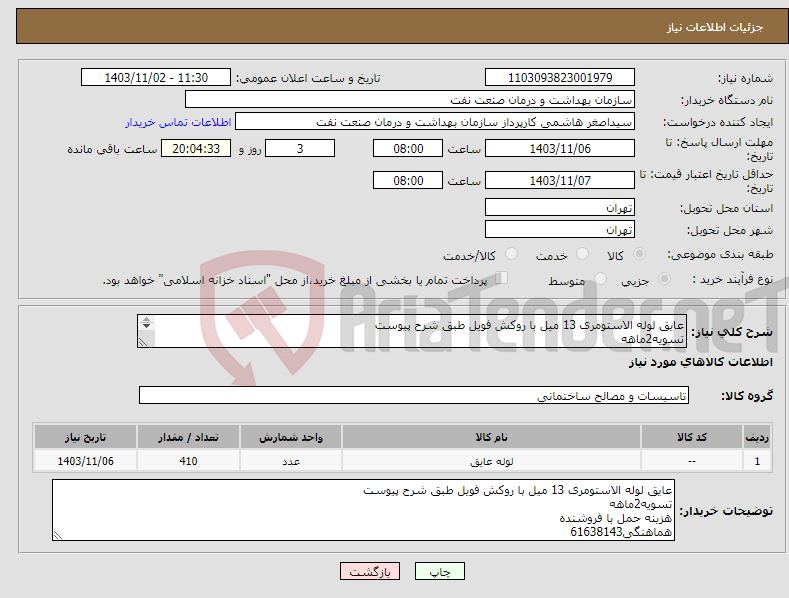The height and width of the screenshot is (598, 789).
Task: Click شهر محل تحویل field تهران
Action: [x=560, y=230]
